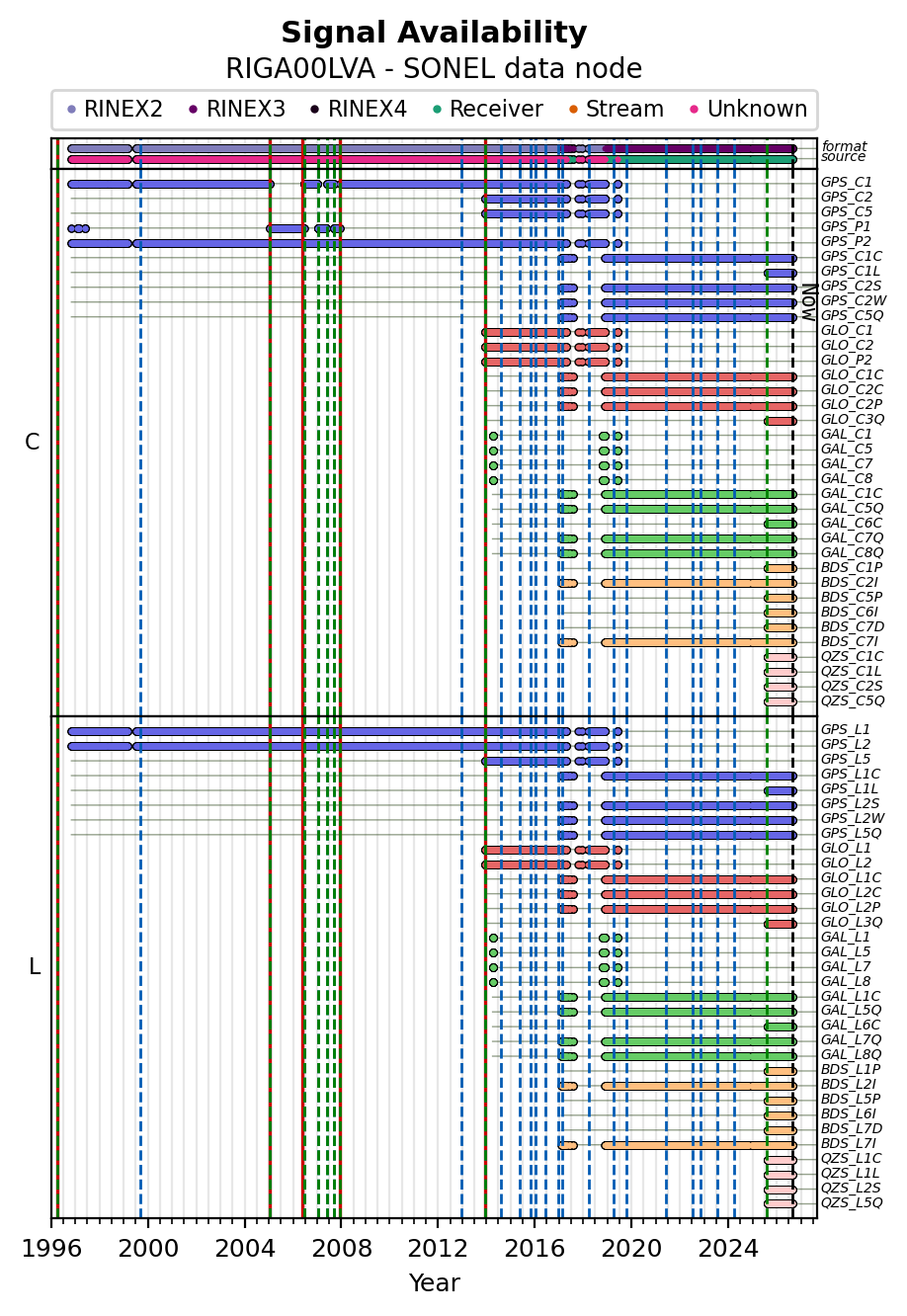Click the Stream legend marker dot

(x=572, y=110)
